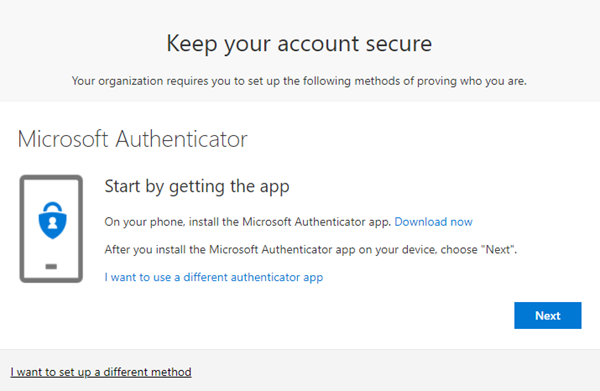600x391 pixels.
Task: Click the Keep your account secure heading
Action: (299, 44)
